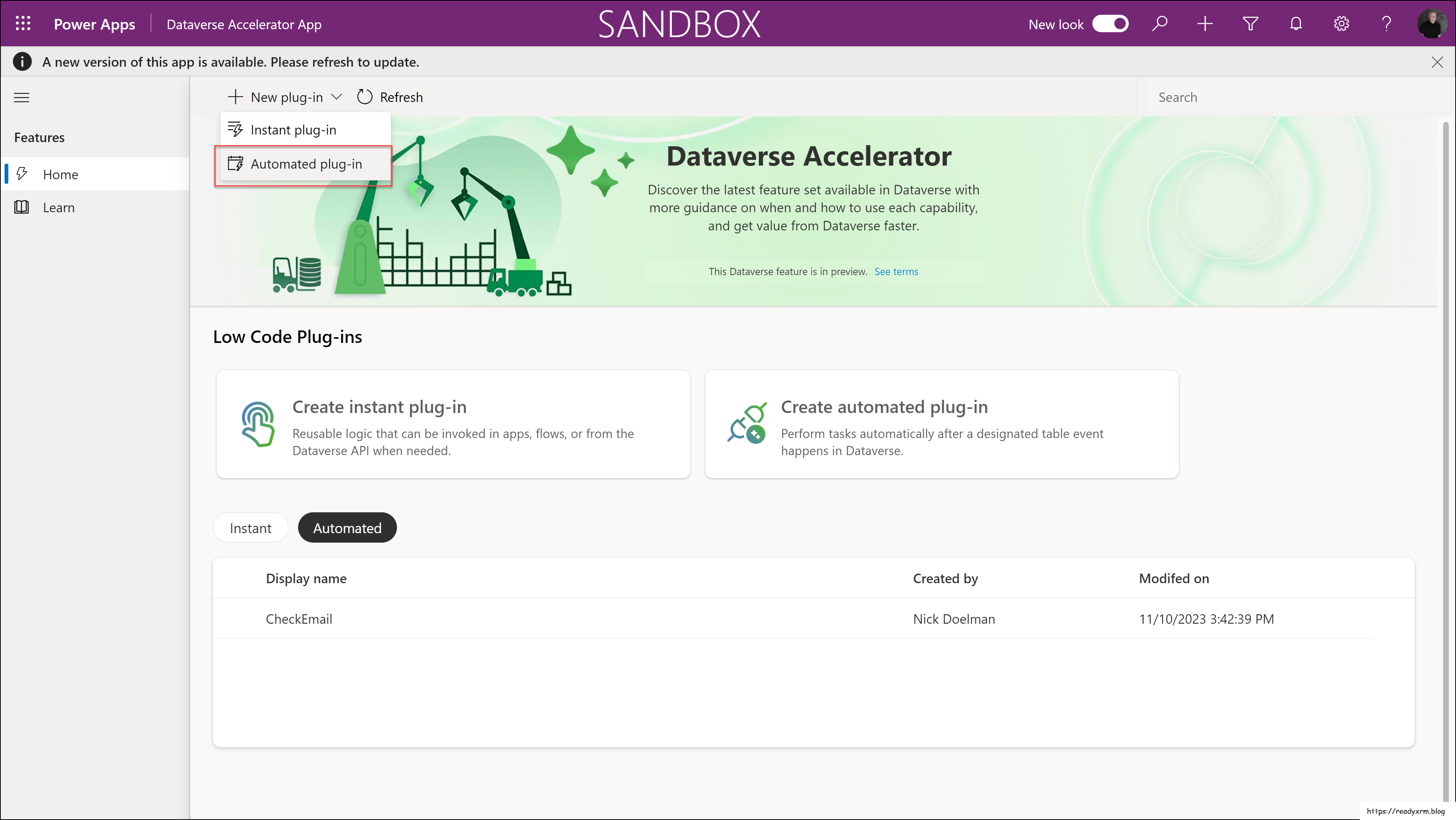Screen dimensions: 1456x820
Task: Expand the New plug-in dropdown chevron
Action: (337, 97)
